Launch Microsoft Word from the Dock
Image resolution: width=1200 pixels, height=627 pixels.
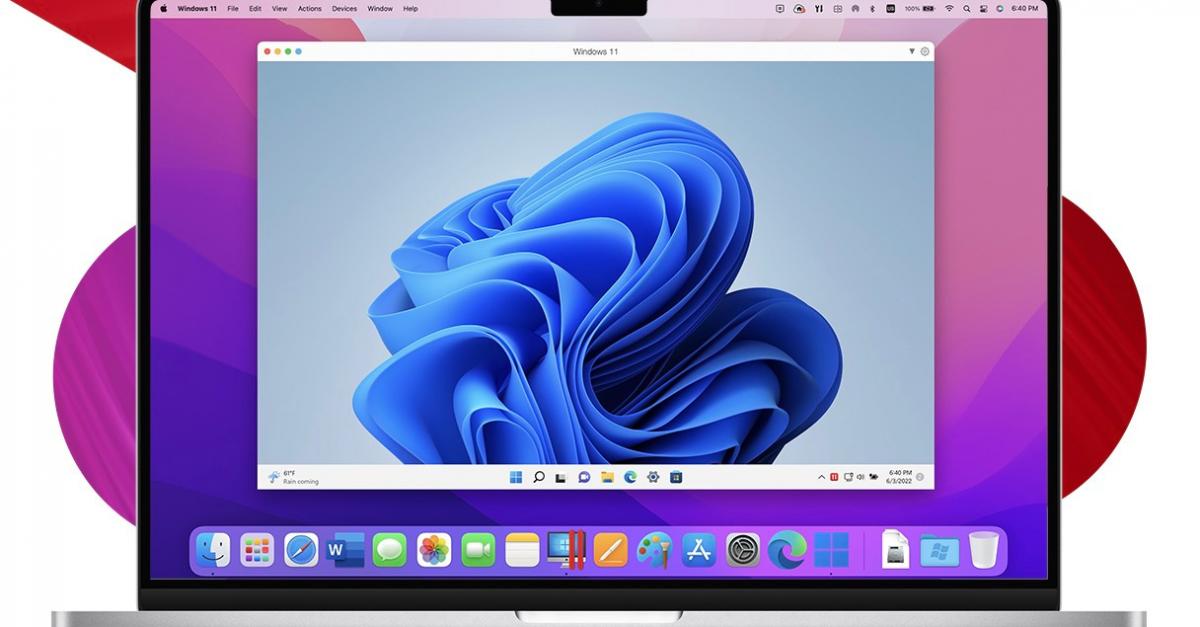tap(345, 549)
